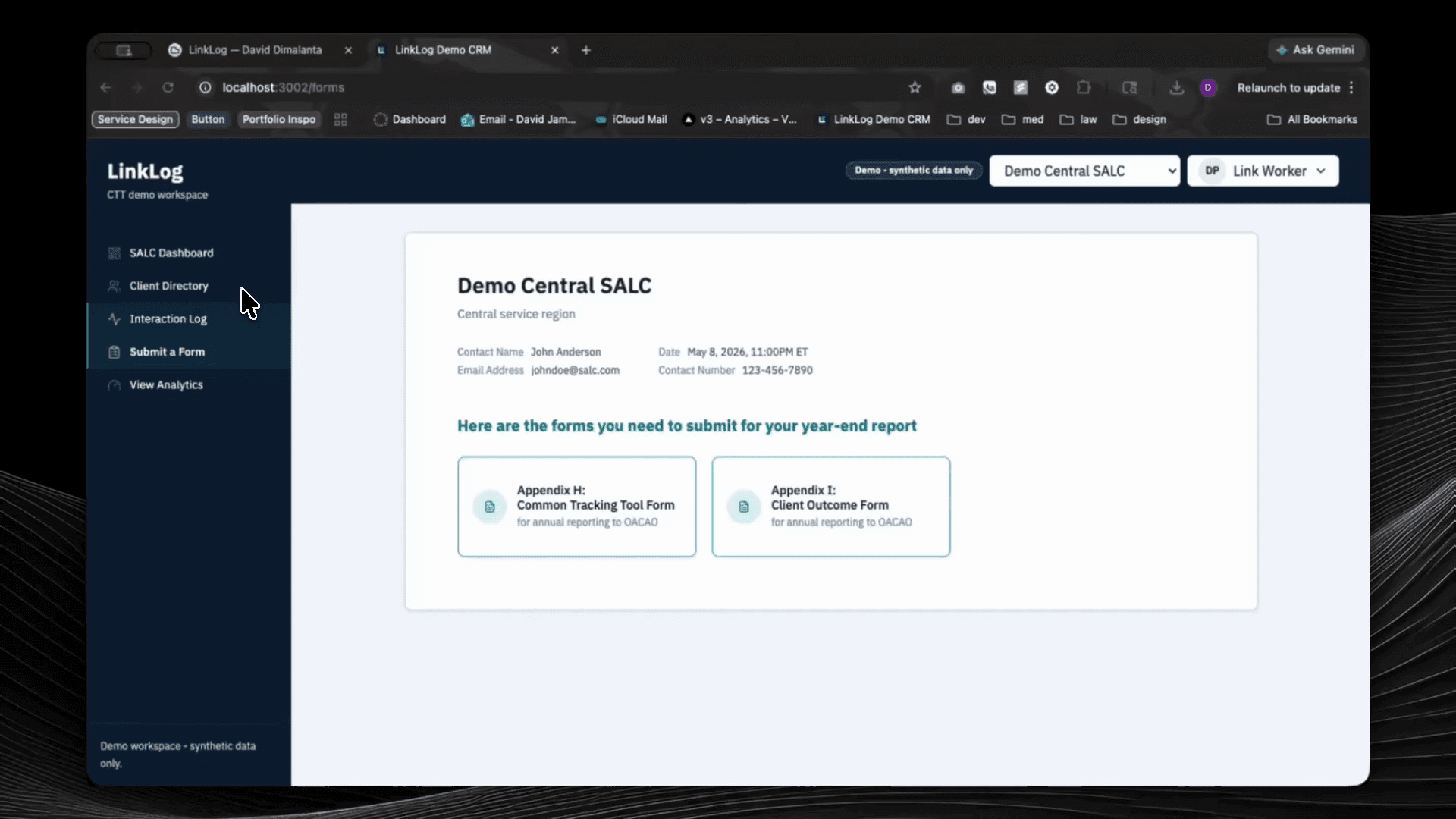This screenshot has width=1456, height=819.
Task: Open LinkLog Demo CRM bookmark
Action: (873, 120)
